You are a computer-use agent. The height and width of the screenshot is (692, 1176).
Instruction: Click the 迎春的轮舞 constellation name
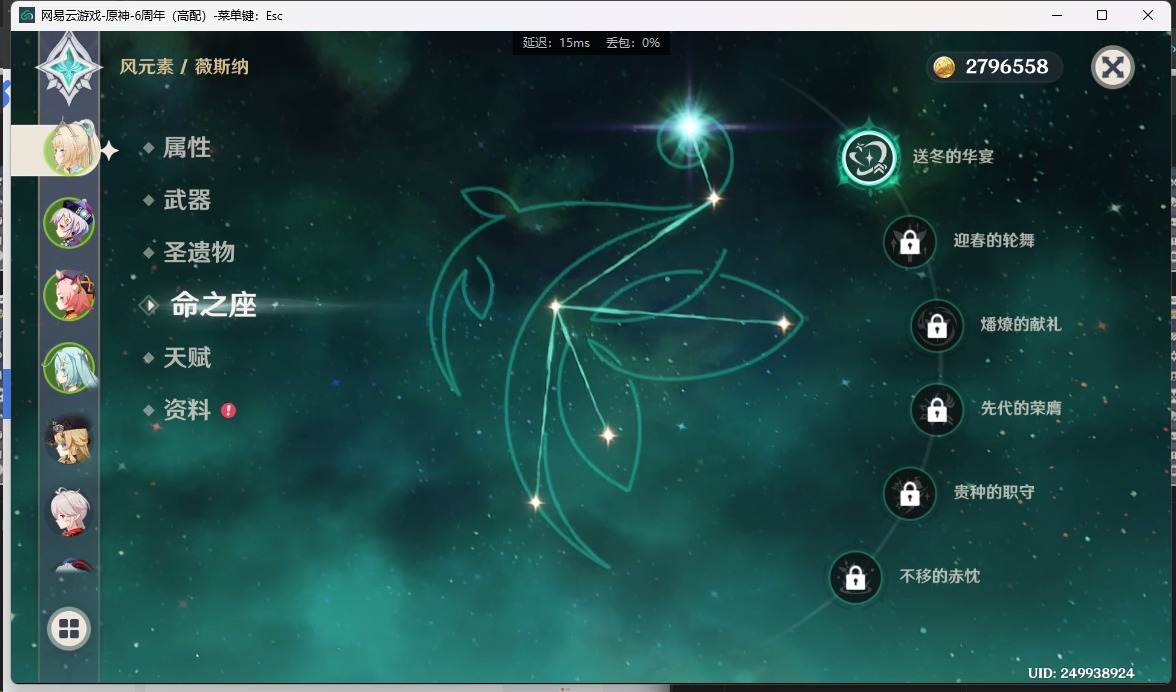click(x=994, y=241)
